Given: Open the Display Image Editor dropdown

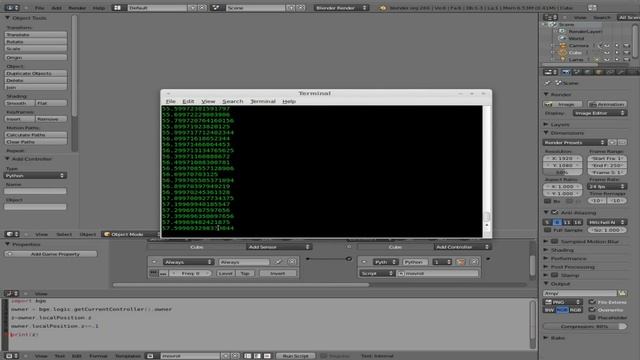Looking at the screenshot, I should click(x=599, y=113).
